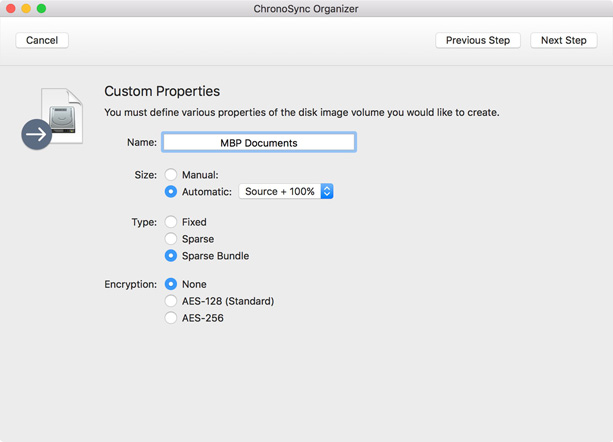Screen dimensions: 613x442
Task: Close the ChronoSync Organizer window
Action: pos(11,9)
